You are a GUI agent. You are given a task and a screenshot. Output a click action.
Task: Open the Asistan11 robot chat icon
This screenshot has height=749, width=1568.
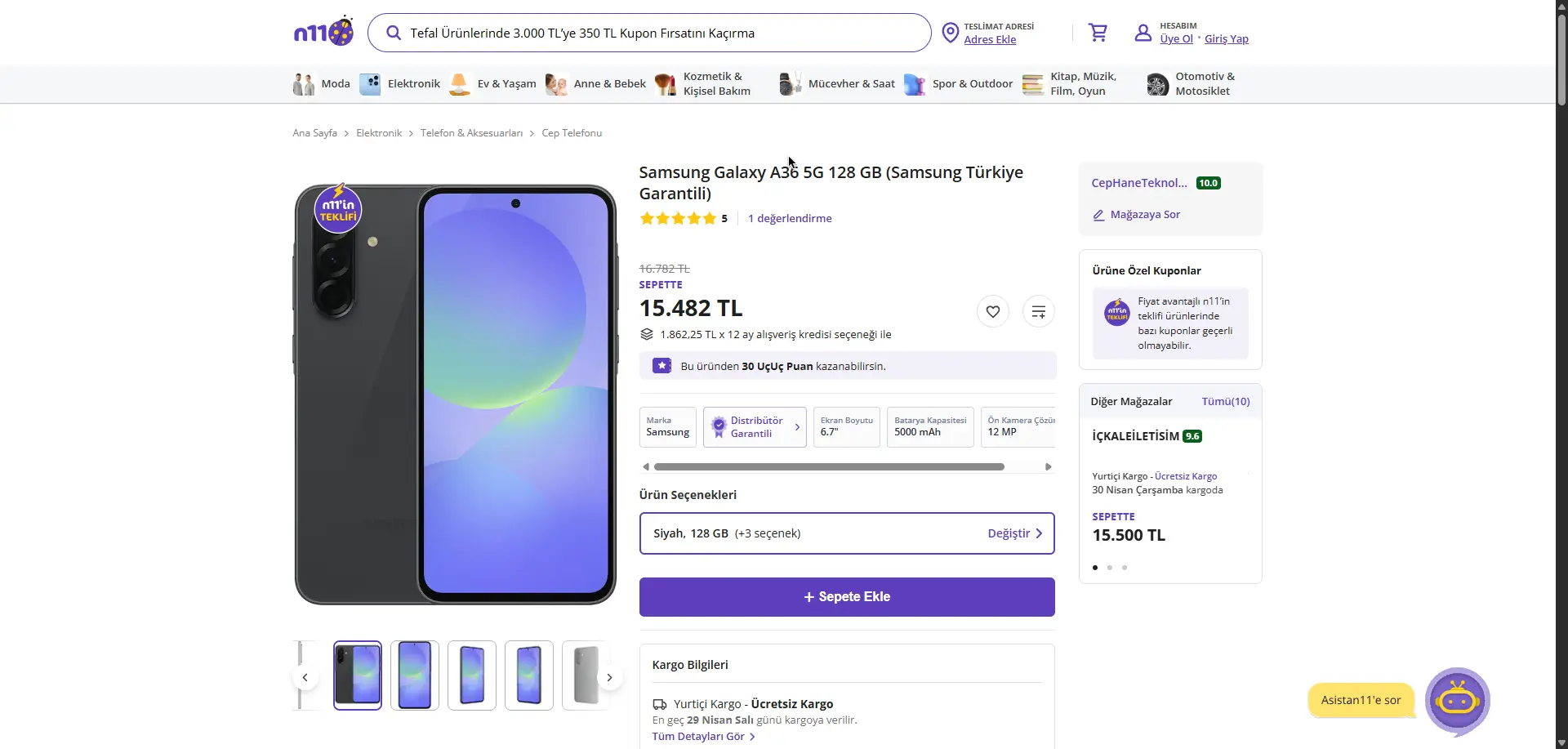coord(1458,701)
